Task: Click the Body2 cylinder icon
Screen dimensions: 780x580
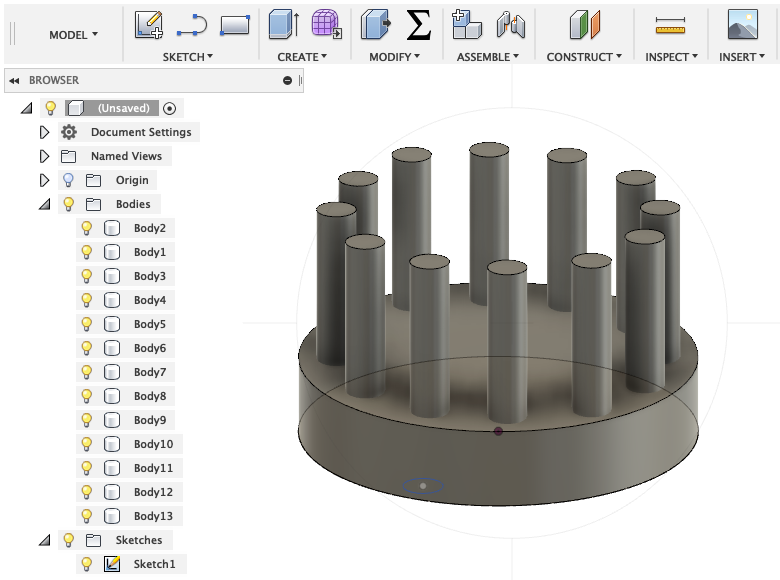Action: click(x=112, y=228)
